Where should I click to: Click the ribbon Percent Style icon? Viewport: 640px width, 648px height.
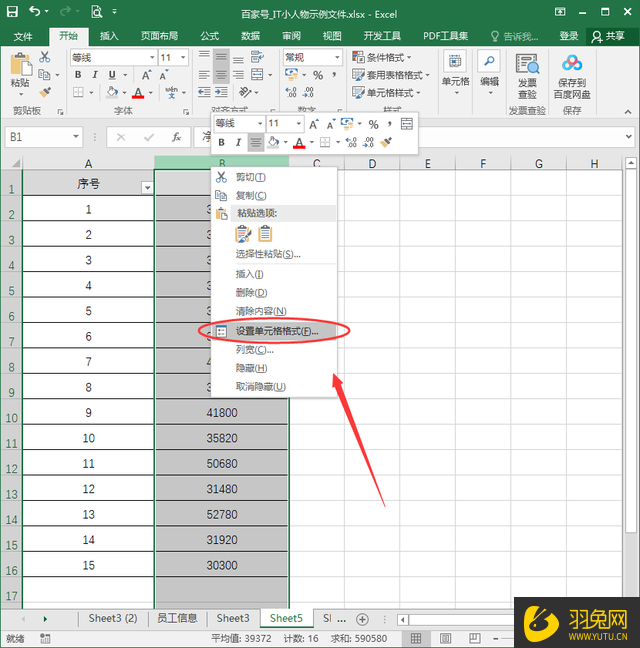point(318,75)
